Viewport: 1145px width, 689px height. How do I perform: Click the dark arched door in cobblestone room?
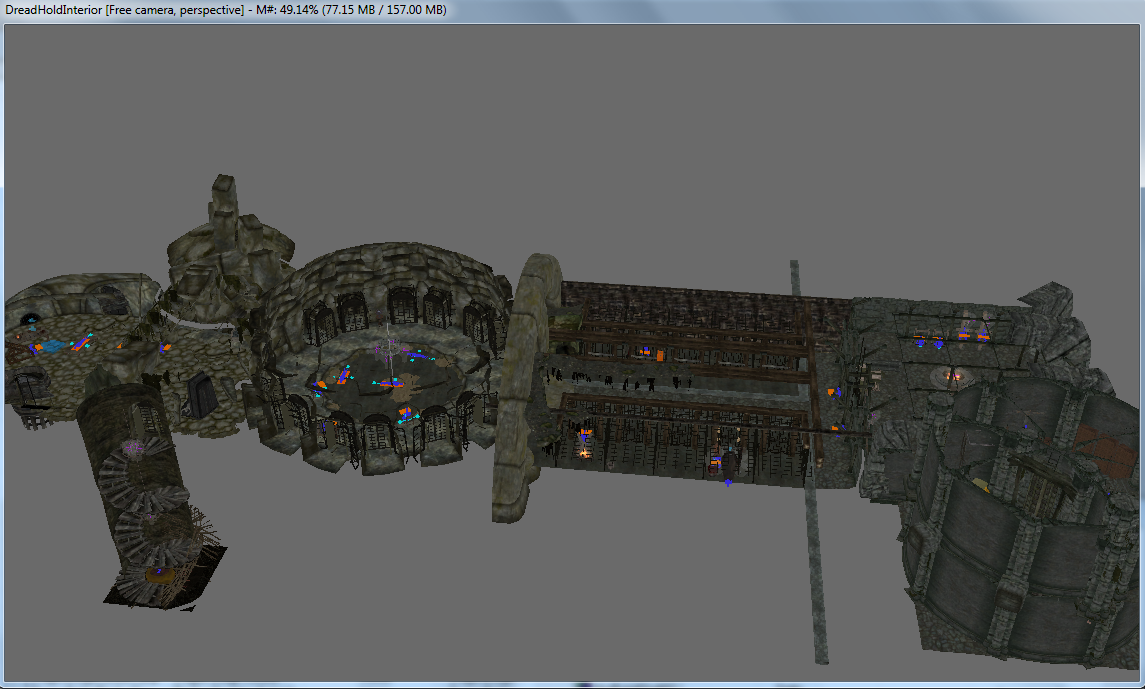[201, 394]
